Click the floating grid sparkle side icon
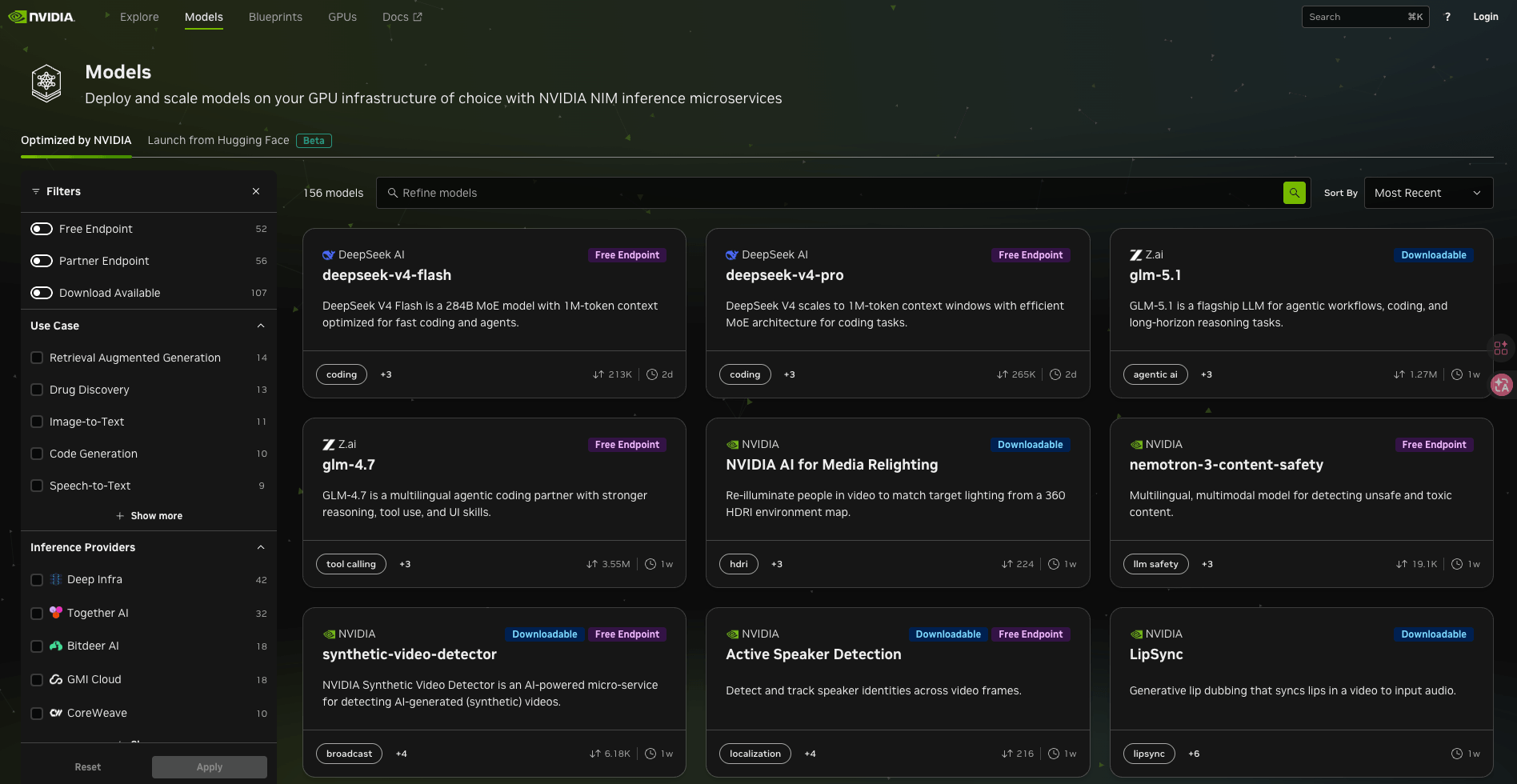1517x784 pixels. pyautogui.click(x=1501, y=348)
